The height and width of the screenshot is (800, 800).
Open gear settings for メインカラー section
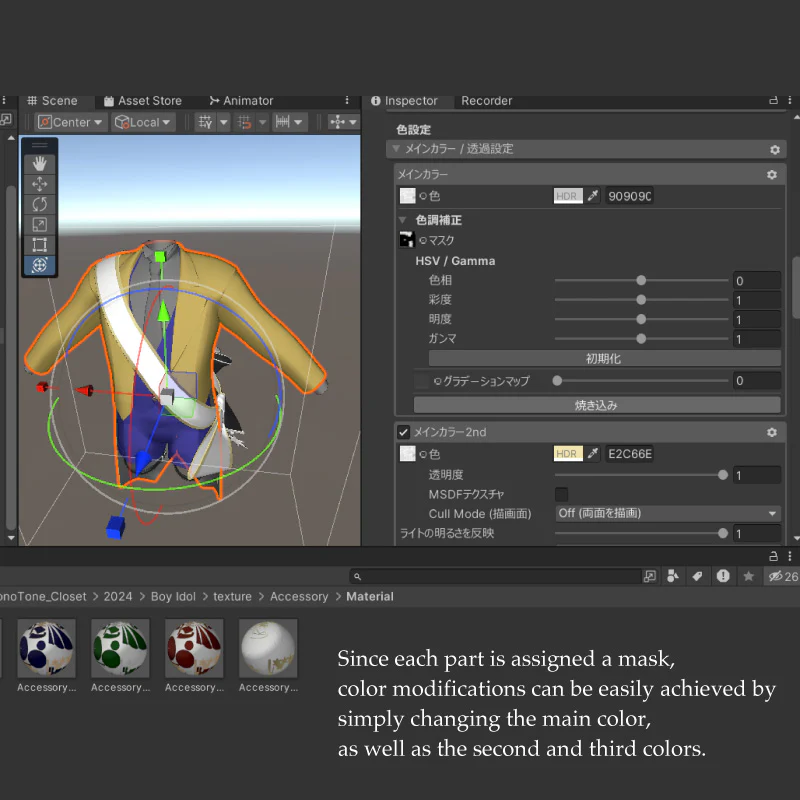tap(771, 174)
